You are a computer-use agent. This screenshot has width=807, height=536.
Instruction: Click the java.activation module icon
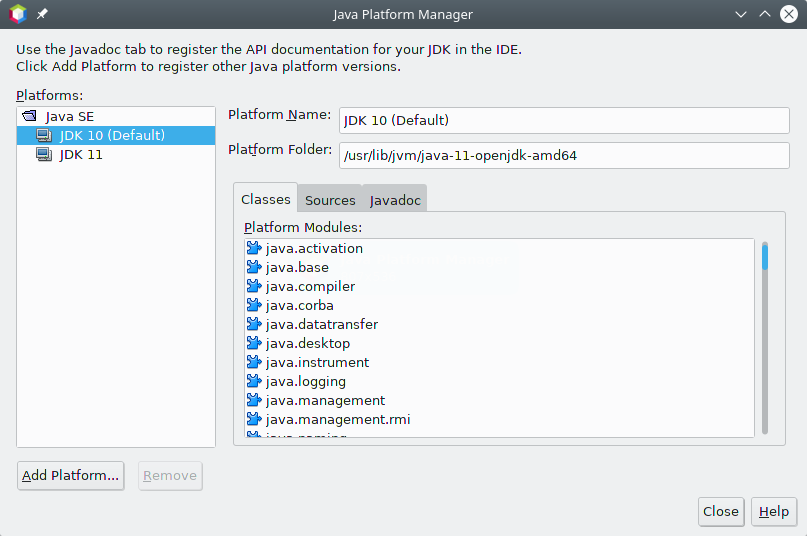click(254, 248)
